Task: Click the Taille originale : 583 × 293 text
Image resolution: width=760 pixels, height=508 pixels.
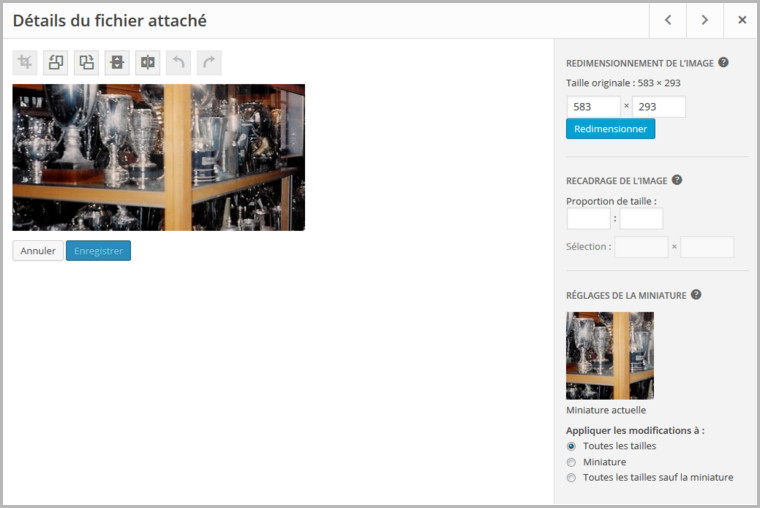Action: pos(623,83)
